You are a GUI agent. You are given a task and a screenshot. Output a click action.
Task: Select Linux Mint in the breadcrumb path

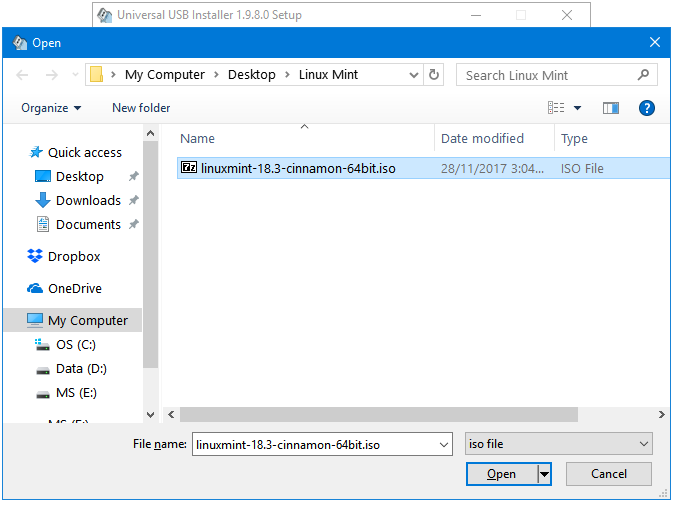pyautogui.click(x=328, y=74)
